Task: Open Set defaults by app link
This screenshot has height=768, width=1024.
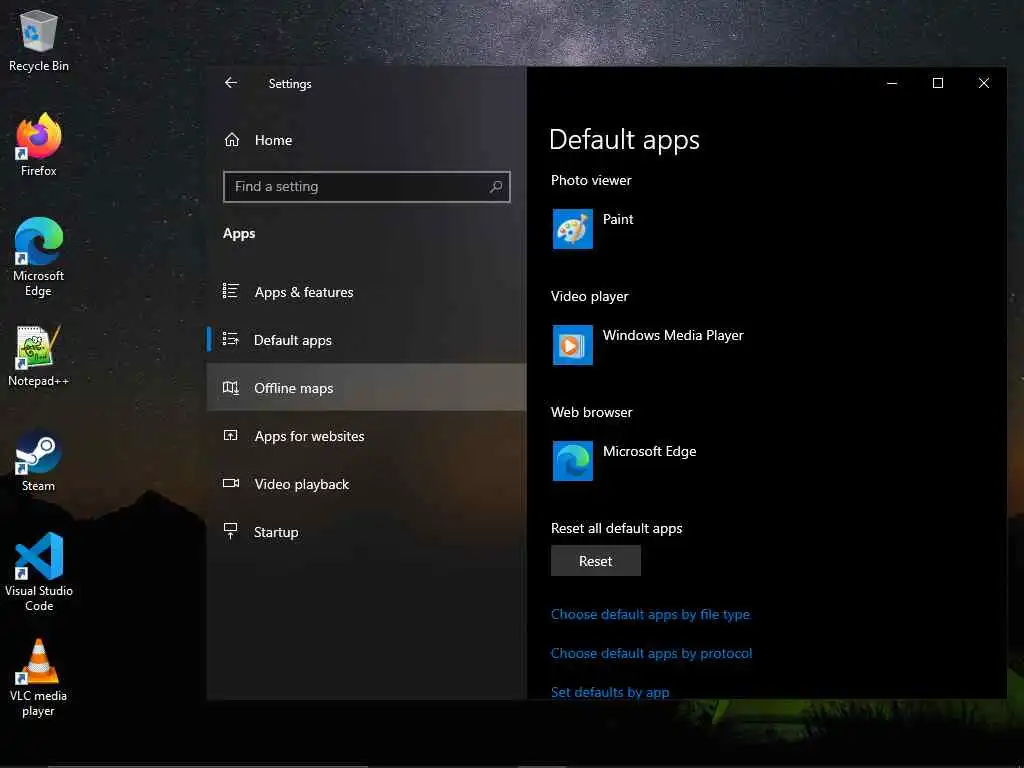Action: click(610, 692)
